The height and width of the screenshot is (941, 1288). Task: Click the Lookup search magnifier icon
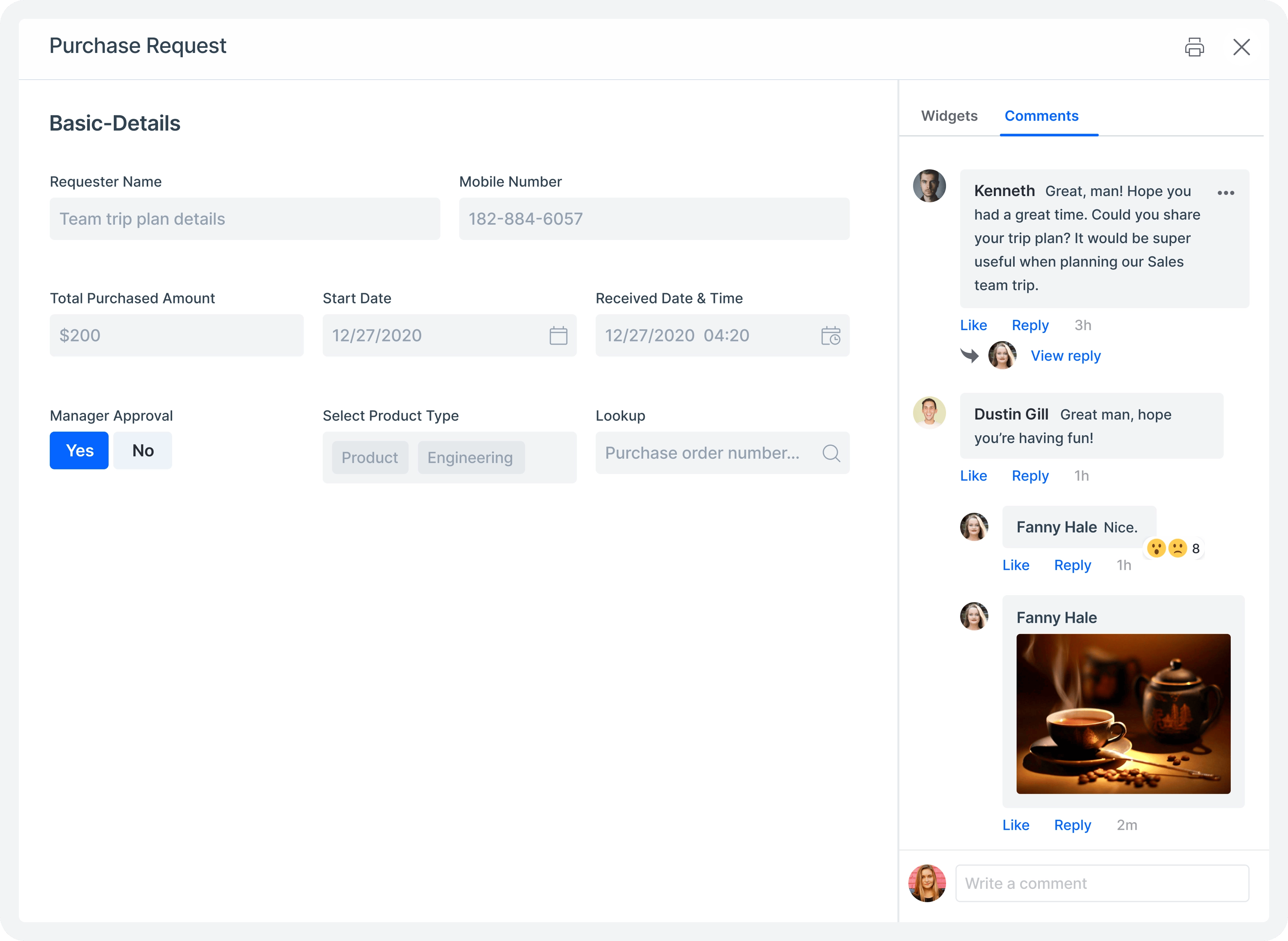point(831,453)
